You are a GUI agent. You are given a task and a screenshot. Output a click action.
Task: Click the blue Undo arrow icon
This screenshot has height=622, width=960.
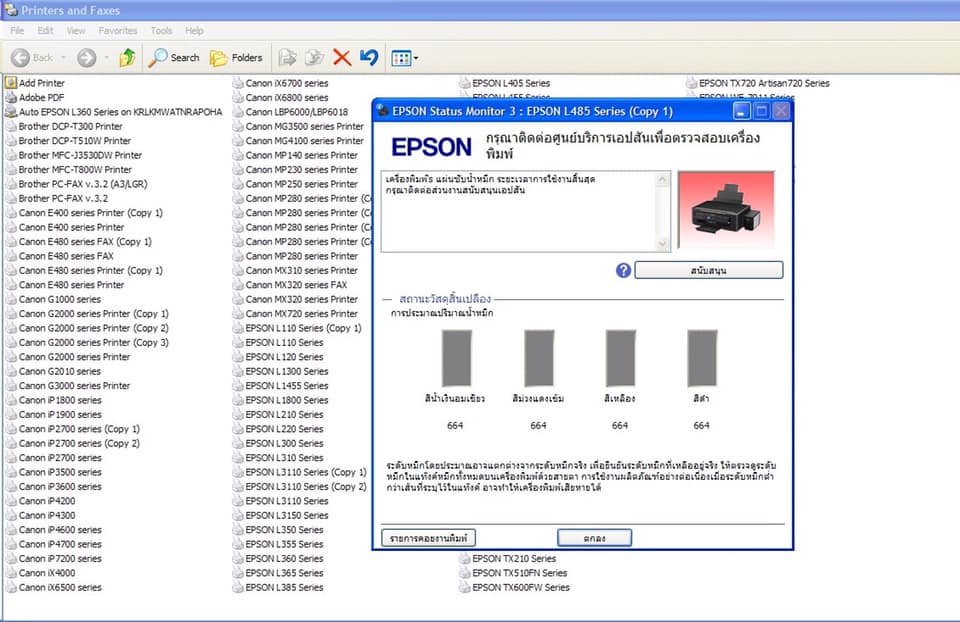(x=369, y=58)
